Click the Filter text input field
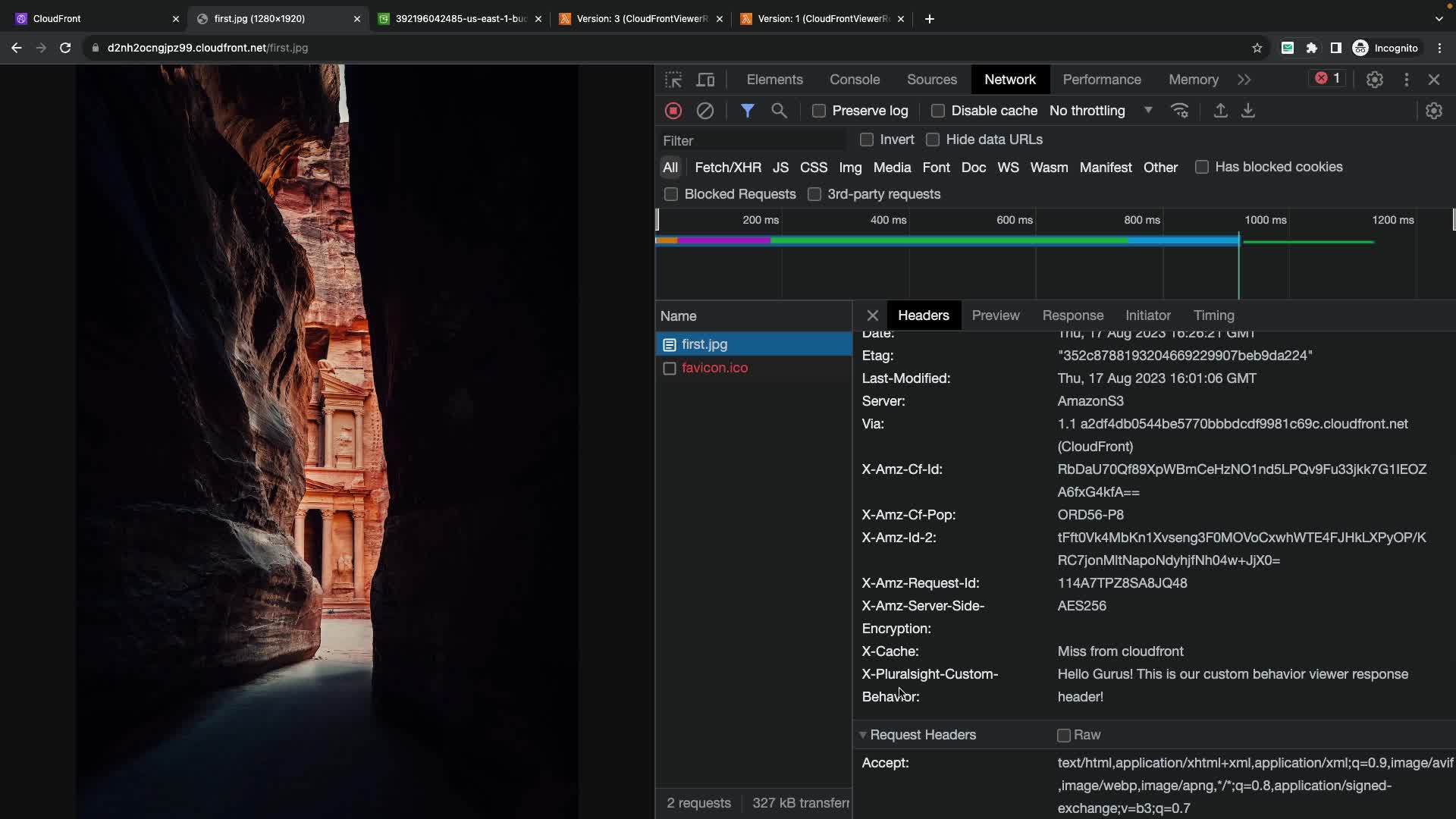This screenshot has height=819, width=1456. tap(751, 141)
